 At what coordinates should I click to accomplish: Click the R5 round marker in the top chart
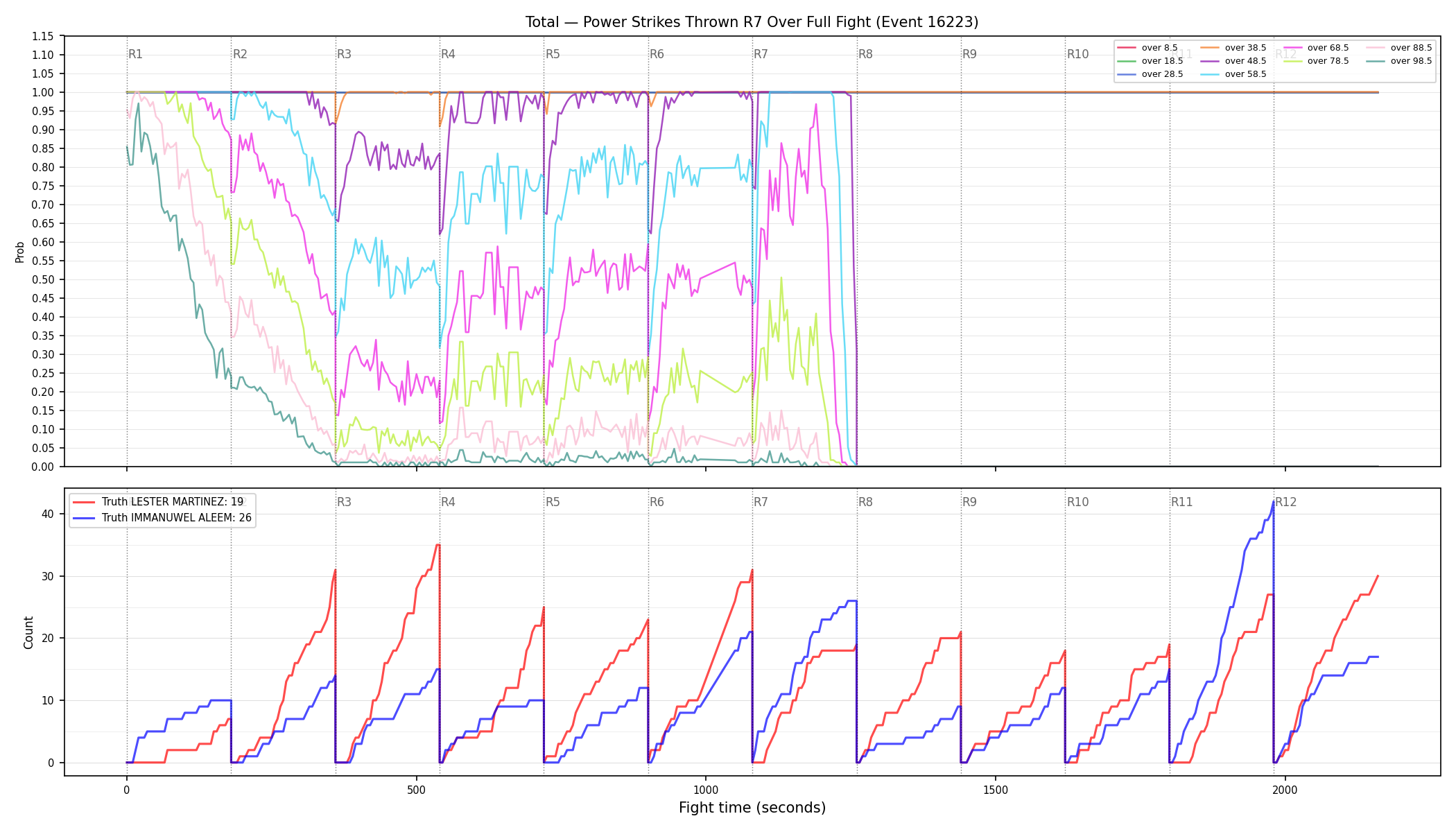point(553,54)
